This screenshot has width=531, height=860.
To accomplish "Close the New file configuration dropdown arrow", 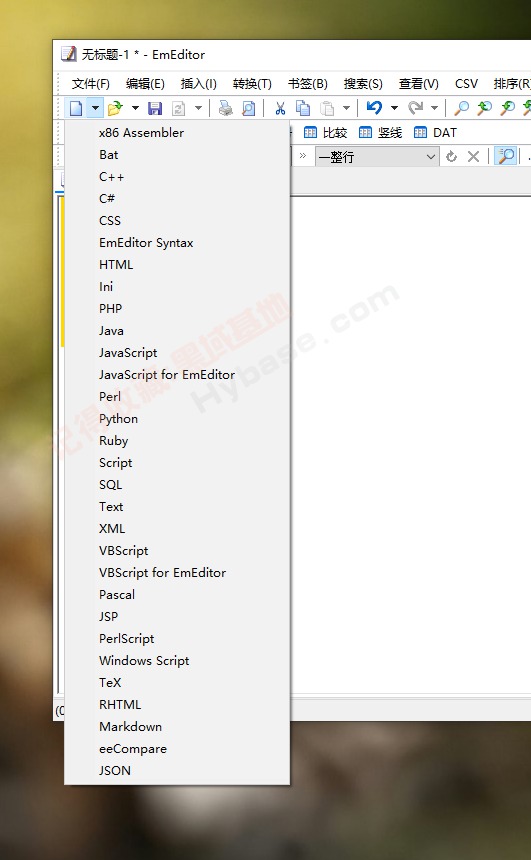I will pyautogui.click(x=95, y=108).
